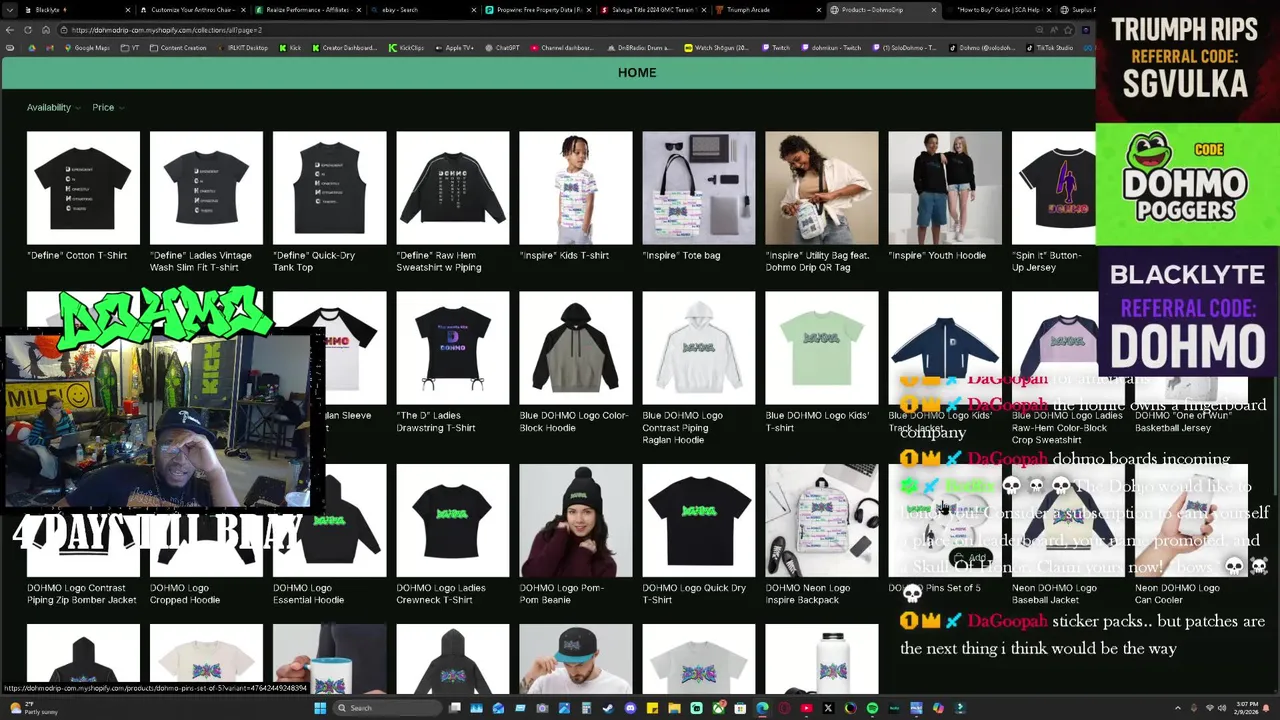Open Spotify from the taskbar
This screenshot has width=1280, height=720.
(872, 708)
